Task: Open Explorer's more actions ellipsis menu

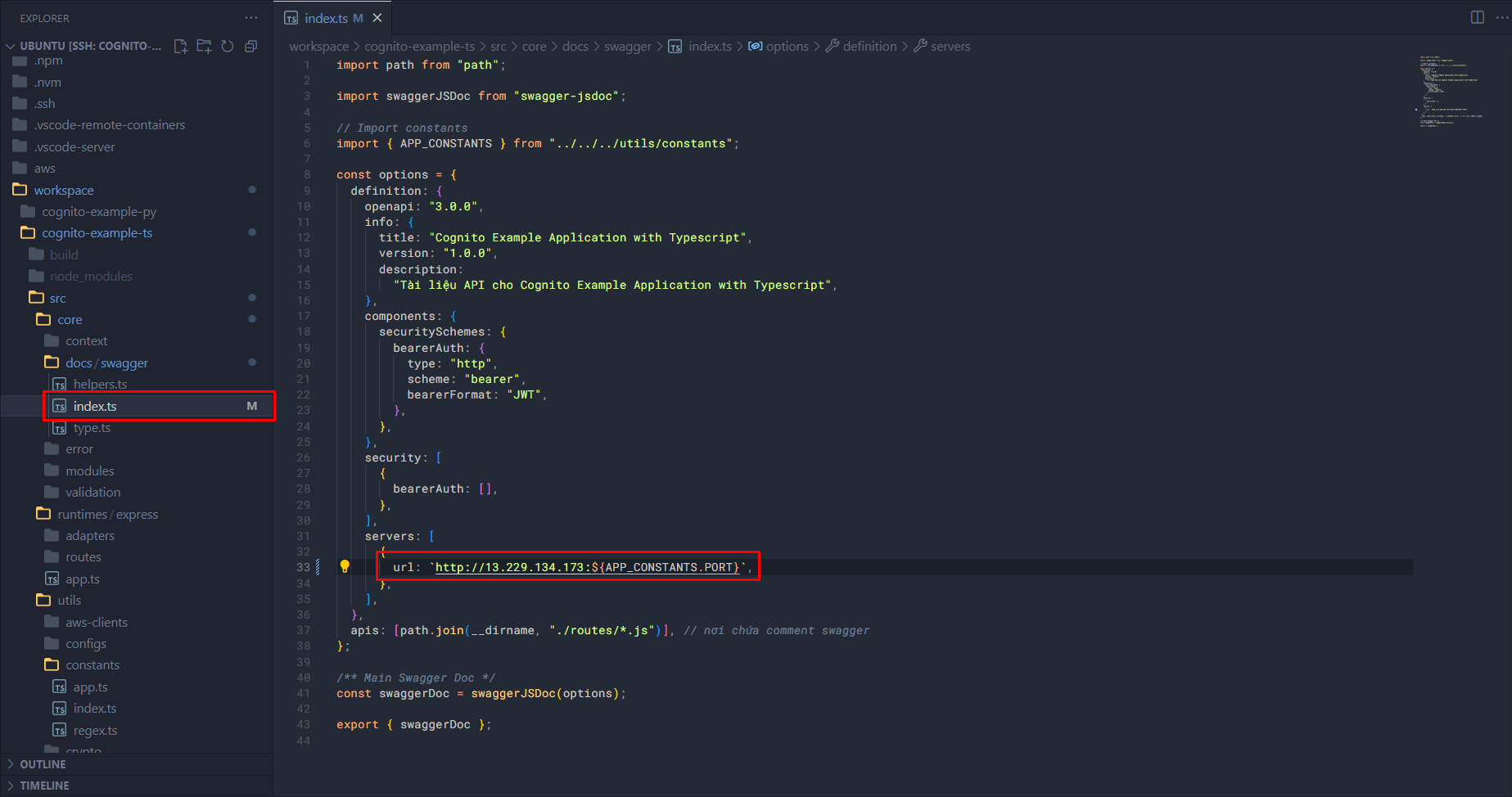Action: (x=250, y=18)
